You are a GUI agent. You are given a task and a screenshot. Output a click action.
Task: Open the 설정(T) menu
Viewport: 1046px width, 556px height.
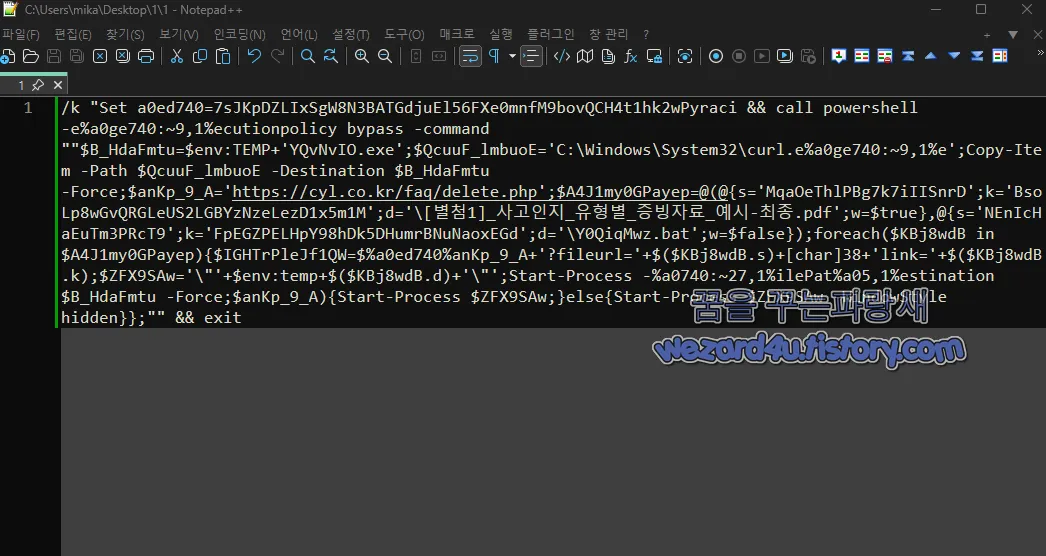350,35
